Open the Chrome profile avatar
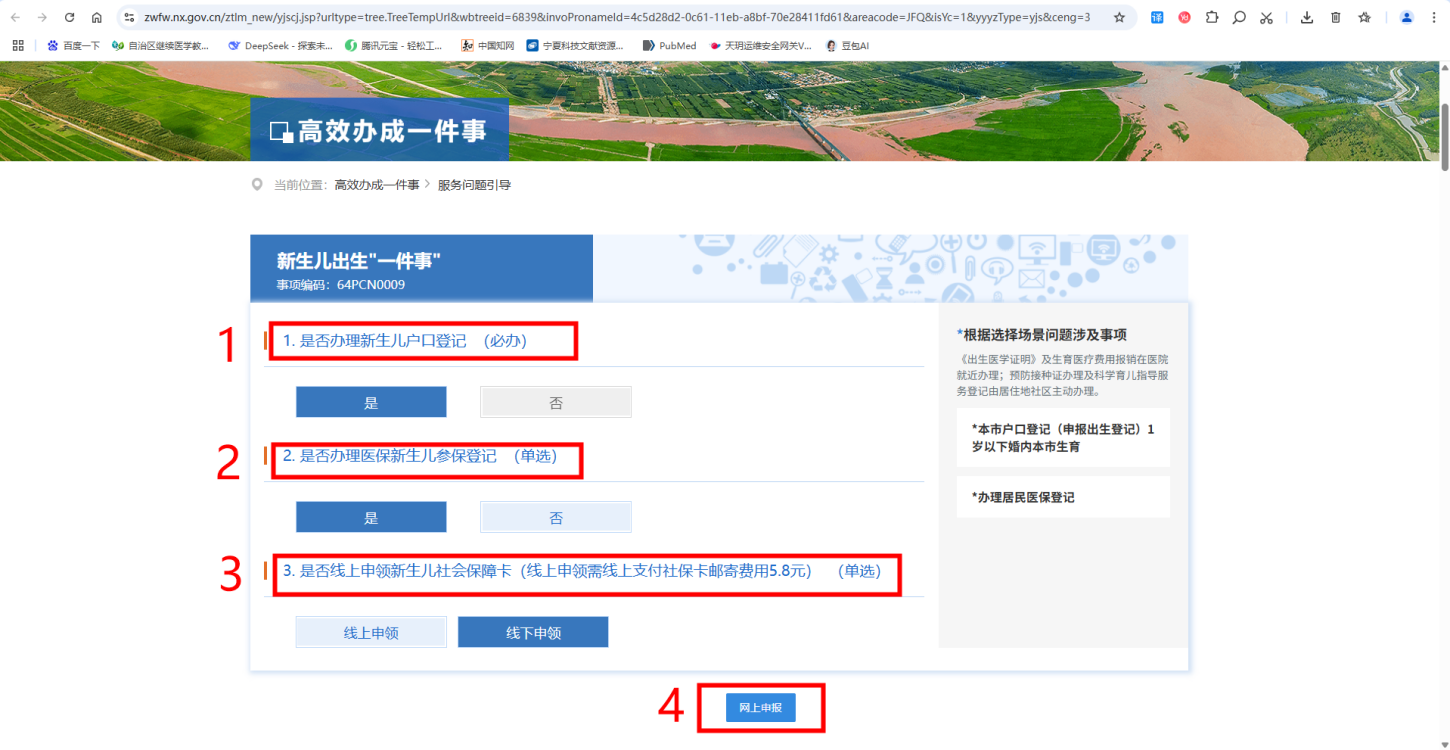 point(1406,17)
